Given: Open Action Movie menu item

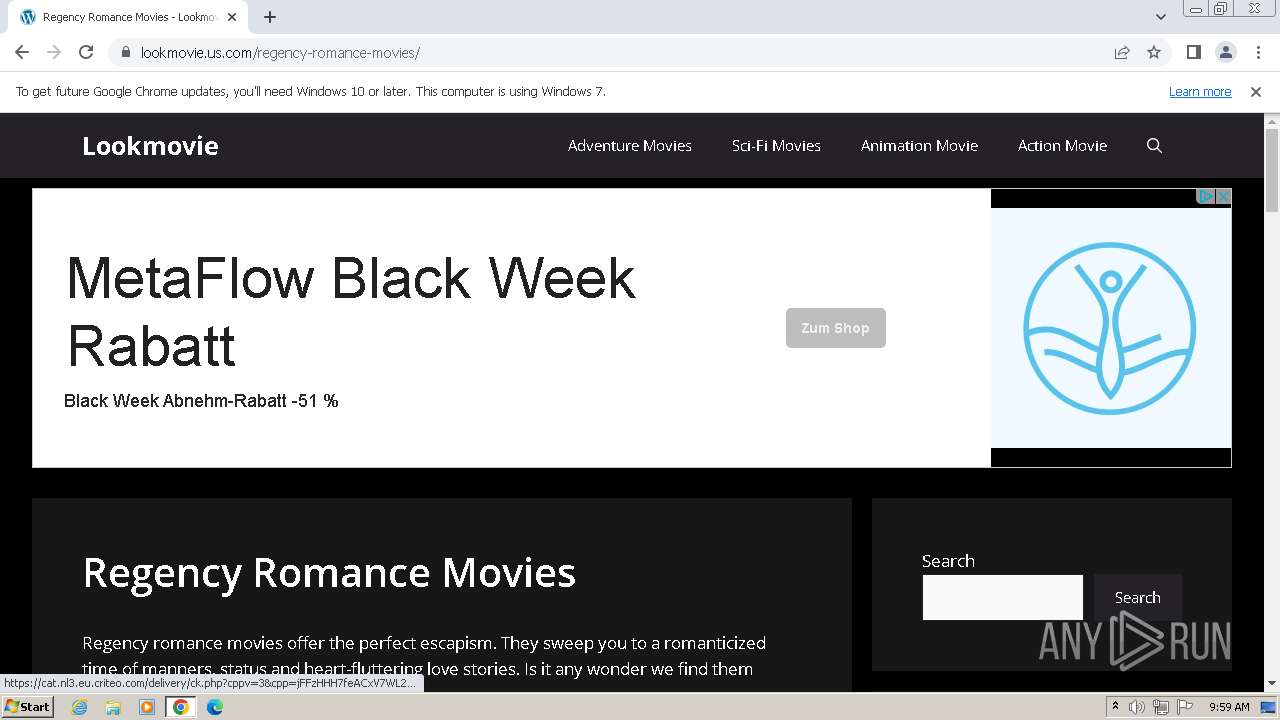Looking at the screenshot, I should click(1062, 145).
